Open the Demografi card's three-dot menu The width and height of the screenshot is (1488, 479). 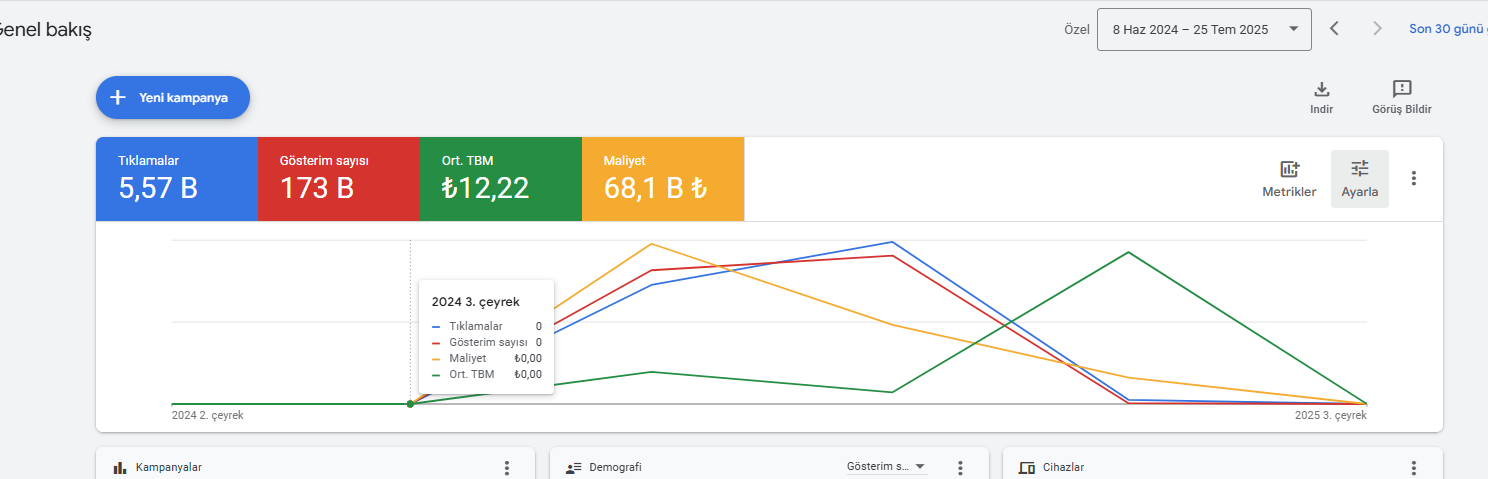[x=960, y=467]
